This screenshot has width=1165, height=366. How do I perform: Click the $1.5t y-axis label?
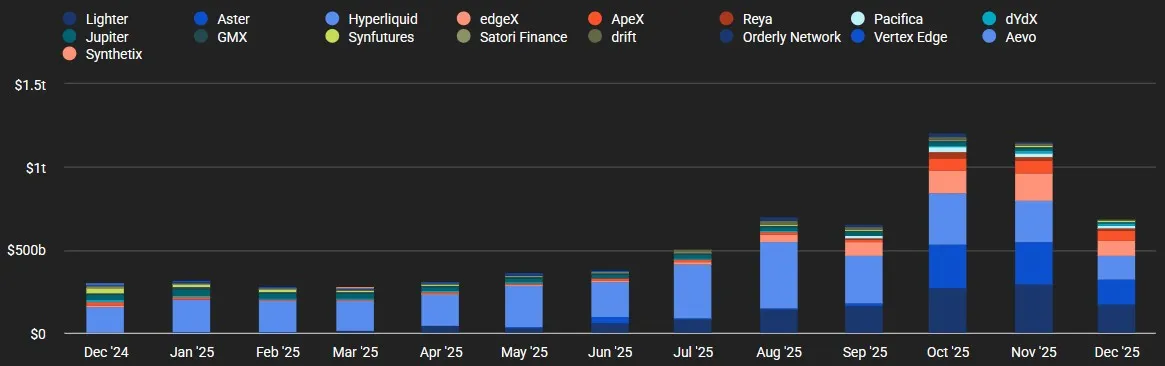point(31,85)
